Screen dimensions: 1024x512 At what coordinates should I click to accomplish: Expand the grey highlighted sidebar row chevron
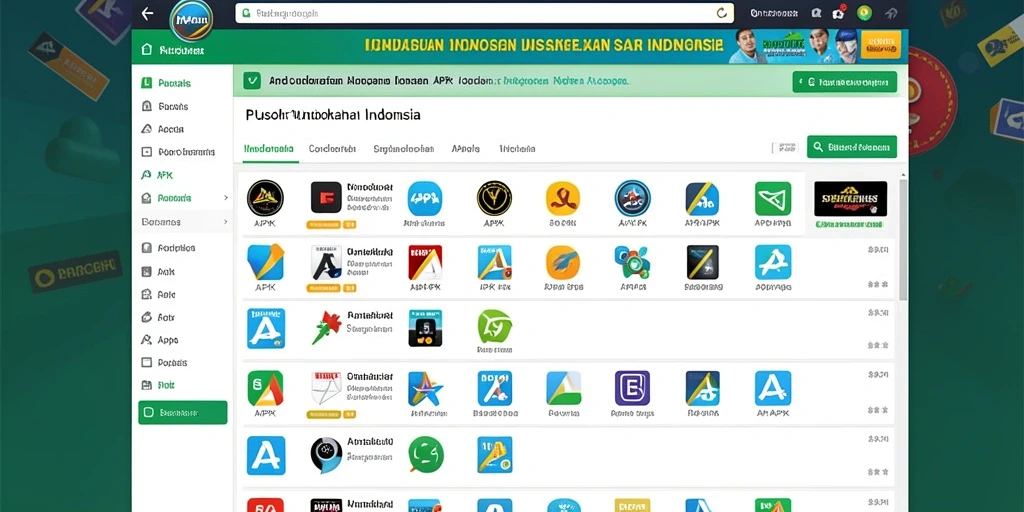(x=226, y=222)
